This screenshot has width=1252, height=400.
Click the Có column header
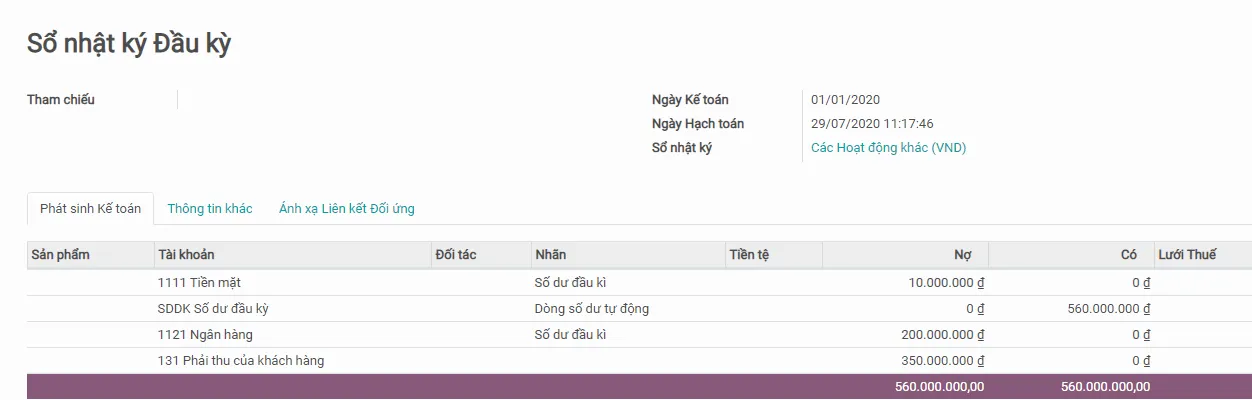[1129, 255]
